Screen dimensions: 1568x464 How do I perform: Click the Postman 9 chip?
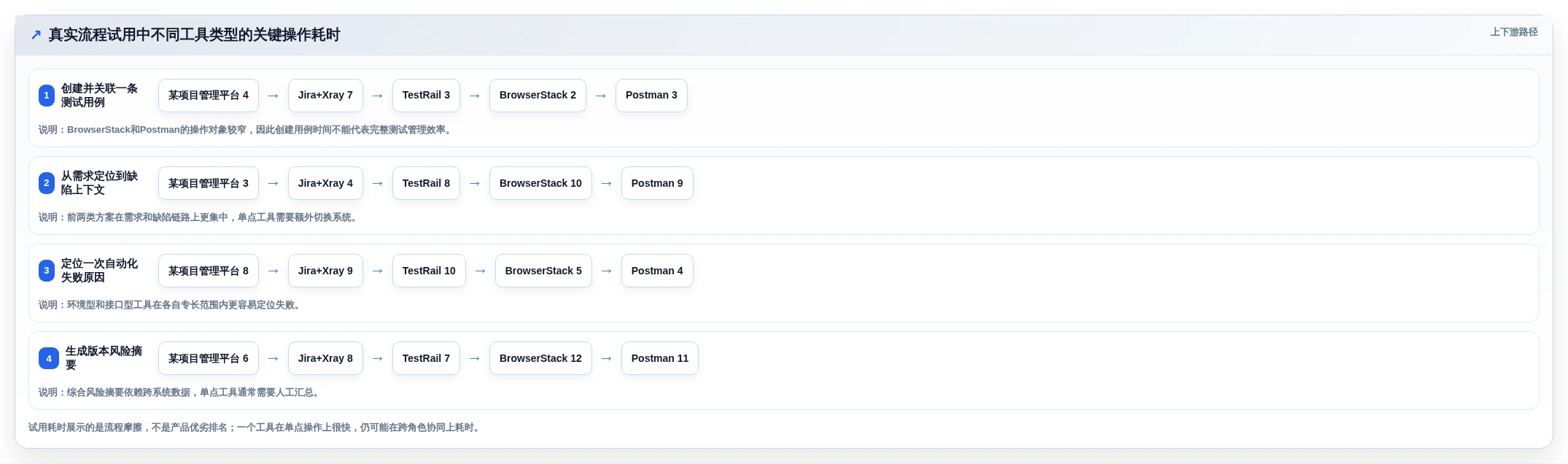[657, 183]
